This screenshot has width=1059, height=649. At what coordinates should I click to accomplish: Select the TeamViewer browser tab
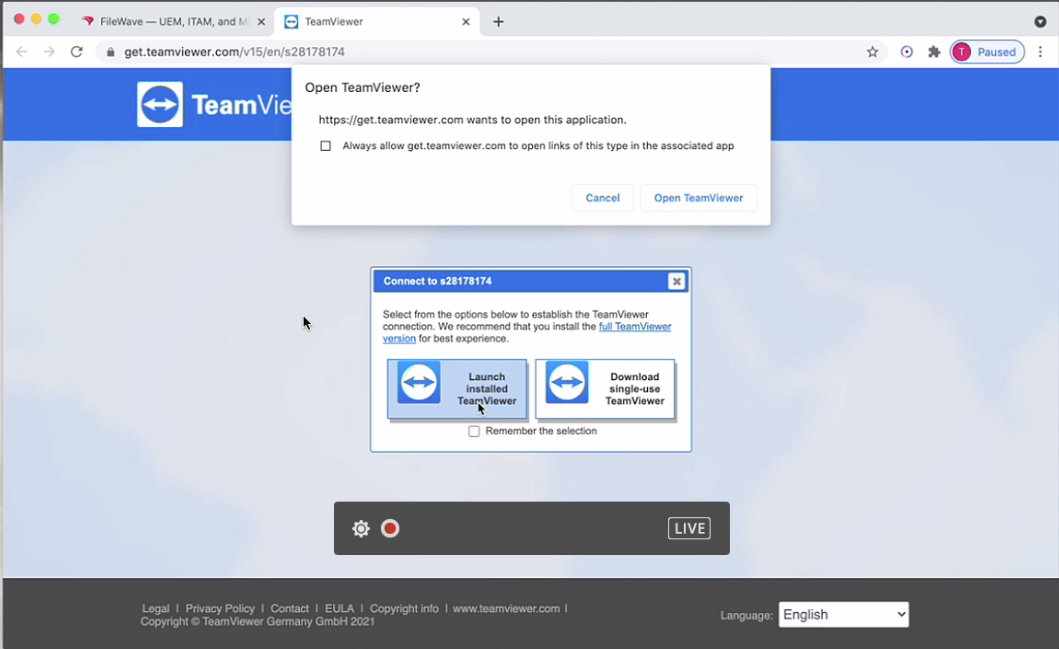pyautogui.click(x=377, y=22)
